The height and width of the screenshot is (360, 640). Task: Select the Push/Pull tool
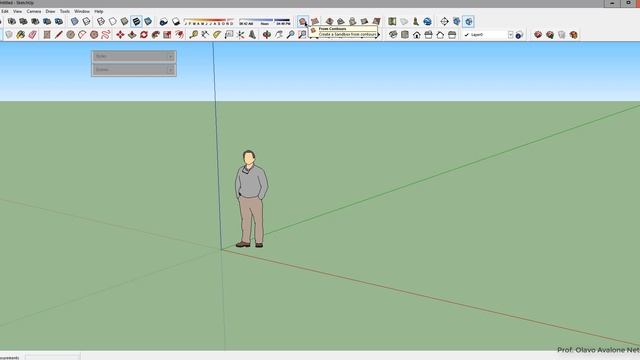(132, 35)
